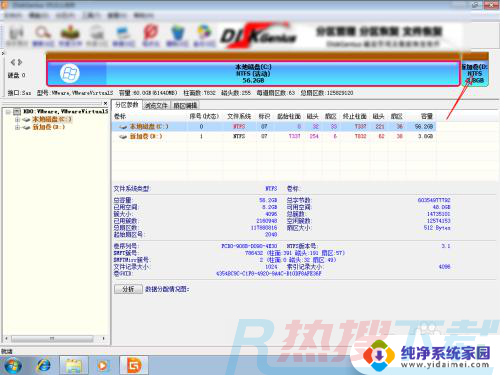Start the Quick Partition (快速分区) tool
500x375 pixels.
pos(97,36)
